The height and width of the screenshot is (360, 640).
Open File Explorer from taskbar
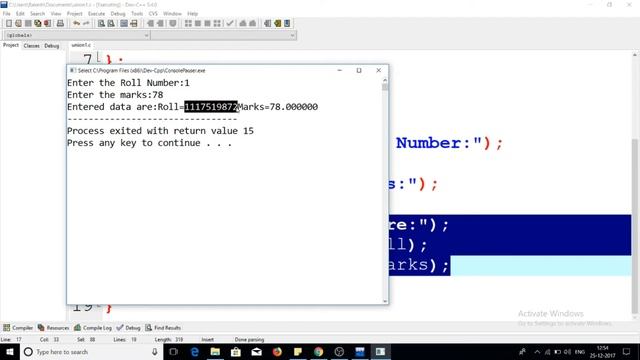point(215,352)
